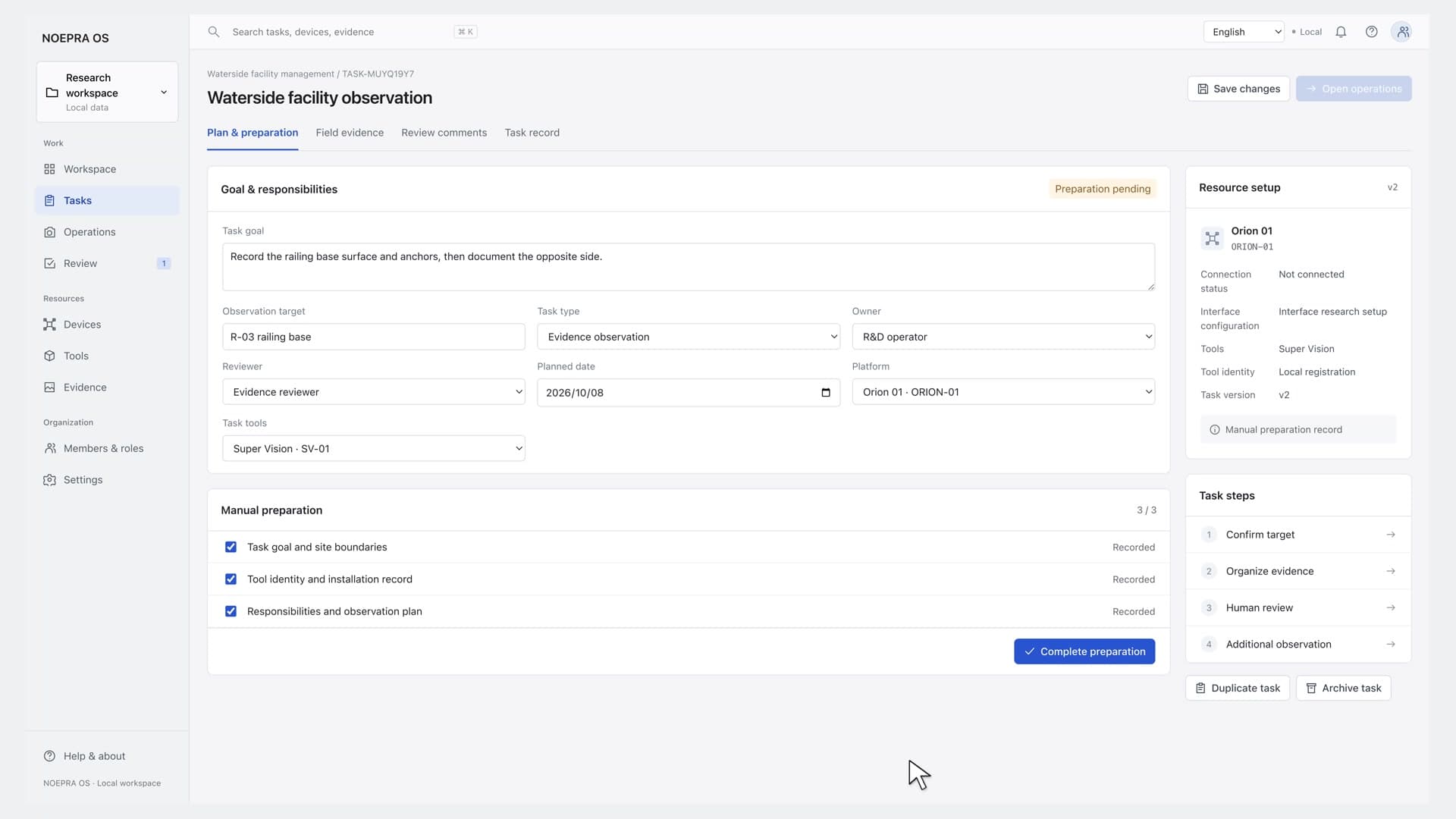Click the Additional observation arrow icon
Viewport: 1456px width, 819px height.
tap(1391, 645)
